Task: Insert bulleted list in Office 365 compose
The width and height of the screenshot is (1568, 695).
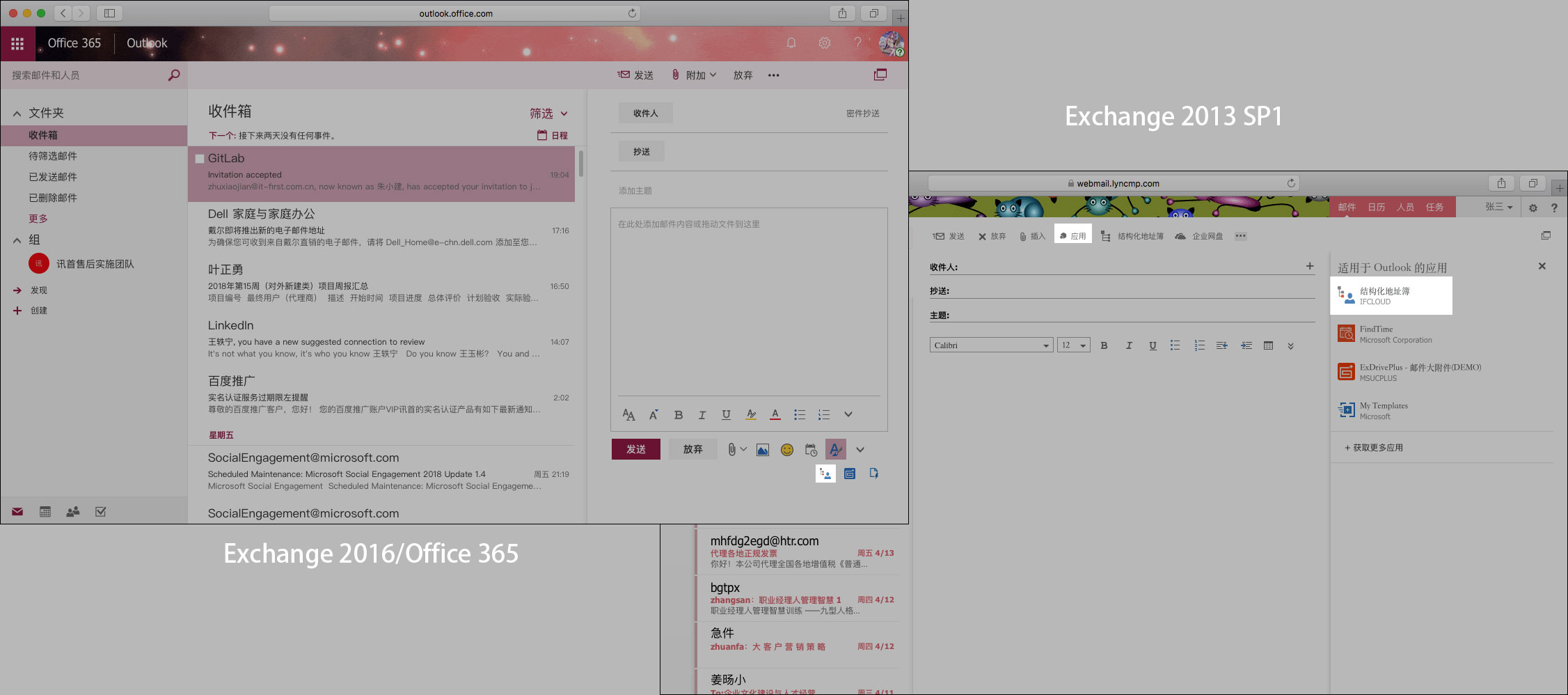Action: click(800, 414)
